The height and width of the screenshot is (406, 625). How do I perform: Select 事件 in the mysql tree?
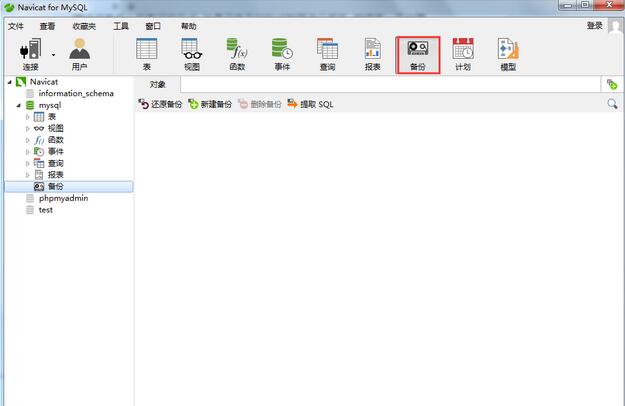[55, 151]
